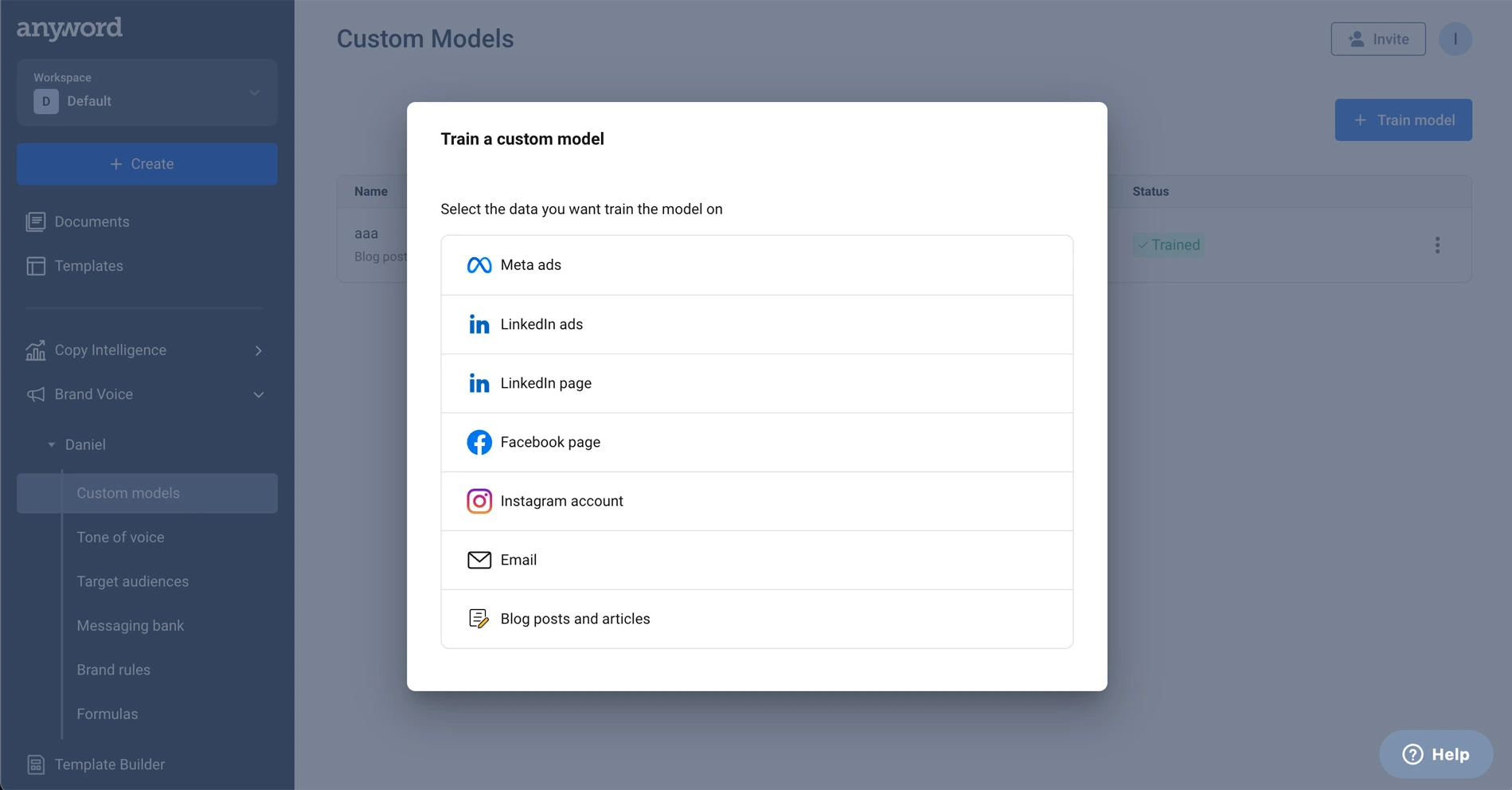Collapse the Brand Voice section chevron
This screenshot has height=790, width=1512.
coord(259,395)
